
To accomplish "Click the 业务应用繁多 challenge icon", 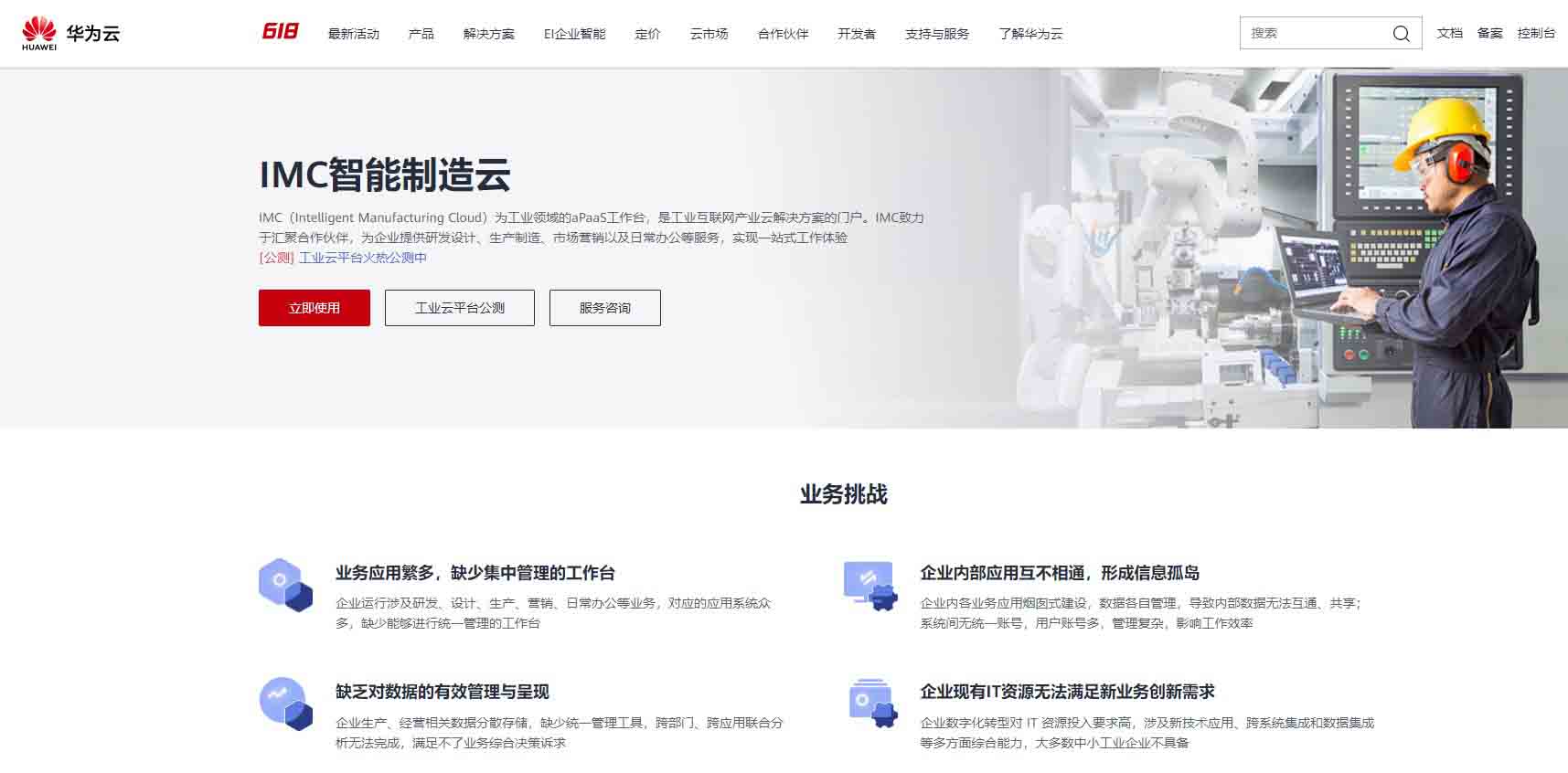I will point(286,585).
